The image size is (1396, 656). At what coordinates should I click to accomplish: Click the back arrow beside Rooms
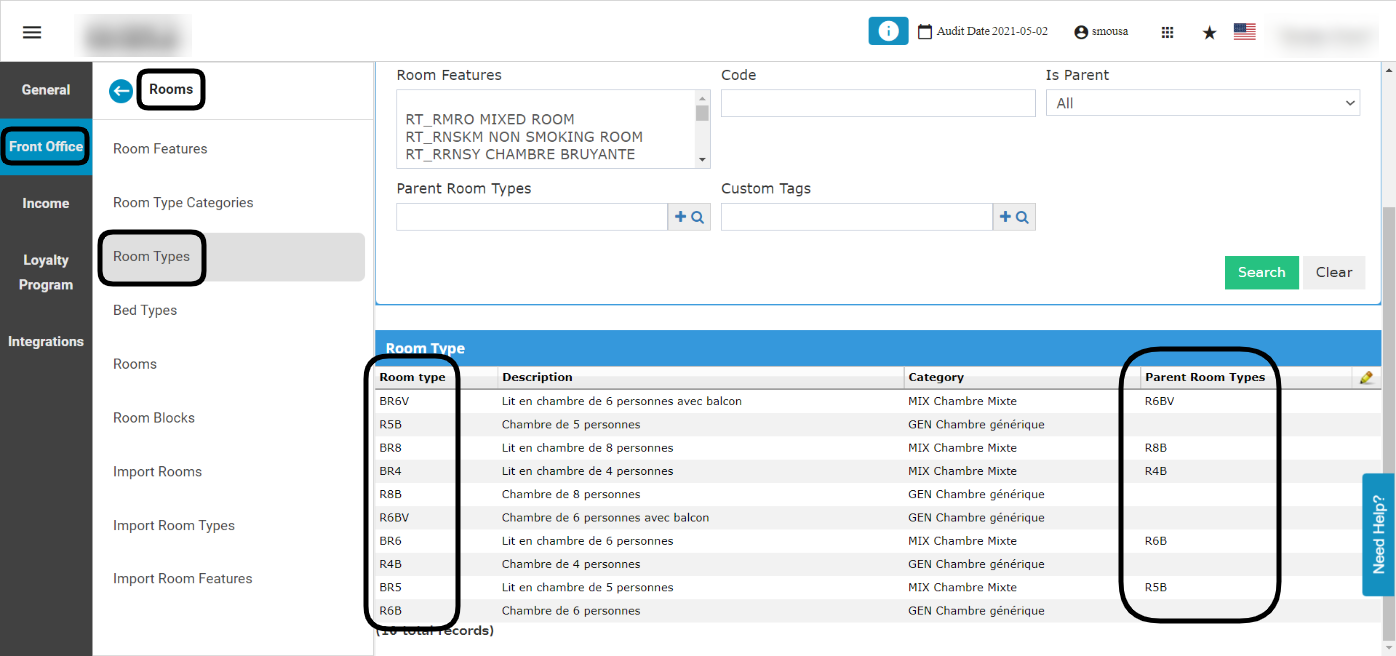click(121, 91)
